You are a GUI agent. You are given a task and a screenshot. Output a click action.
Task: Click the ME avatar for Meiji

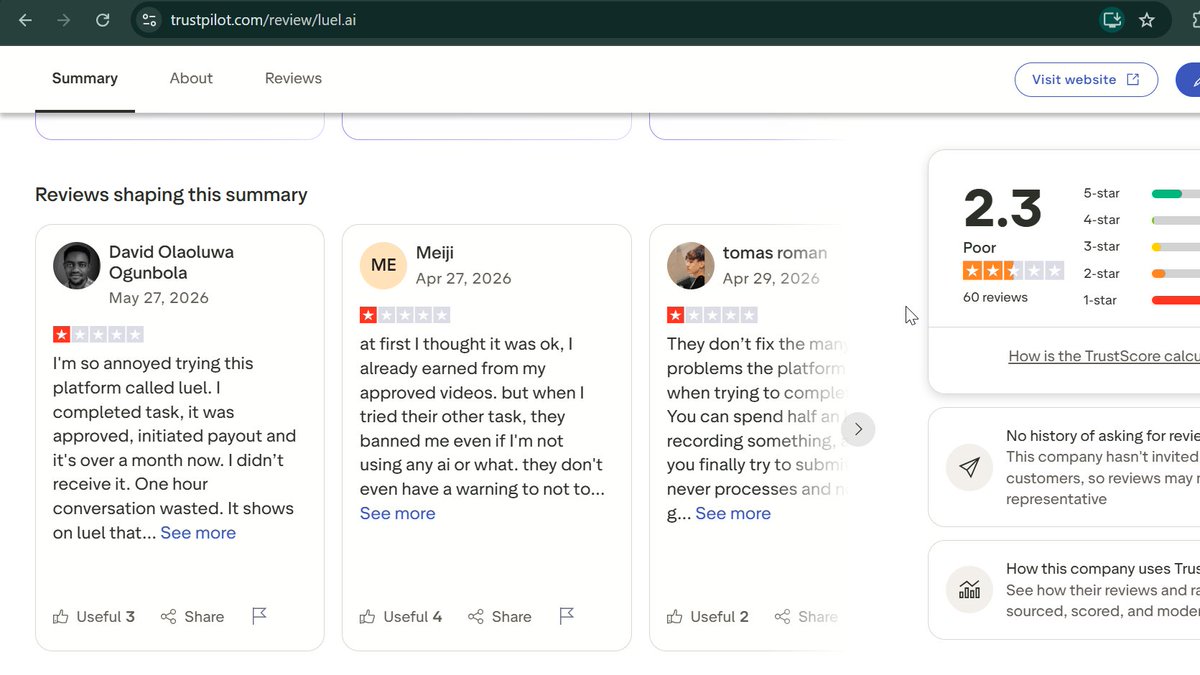click(x=384, y=265)
